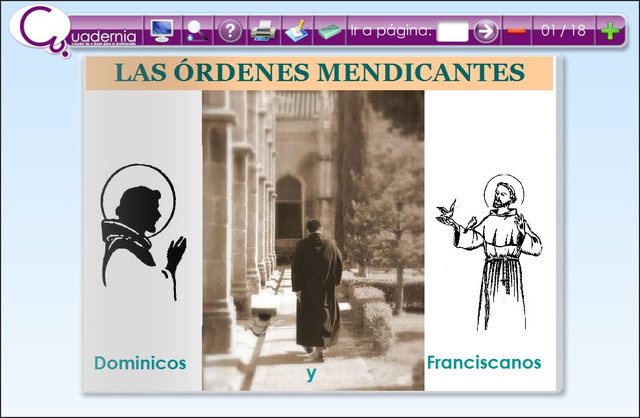The image size is (640, 418).
Task: Go to next page with green plus
Action: click(610, 31)
